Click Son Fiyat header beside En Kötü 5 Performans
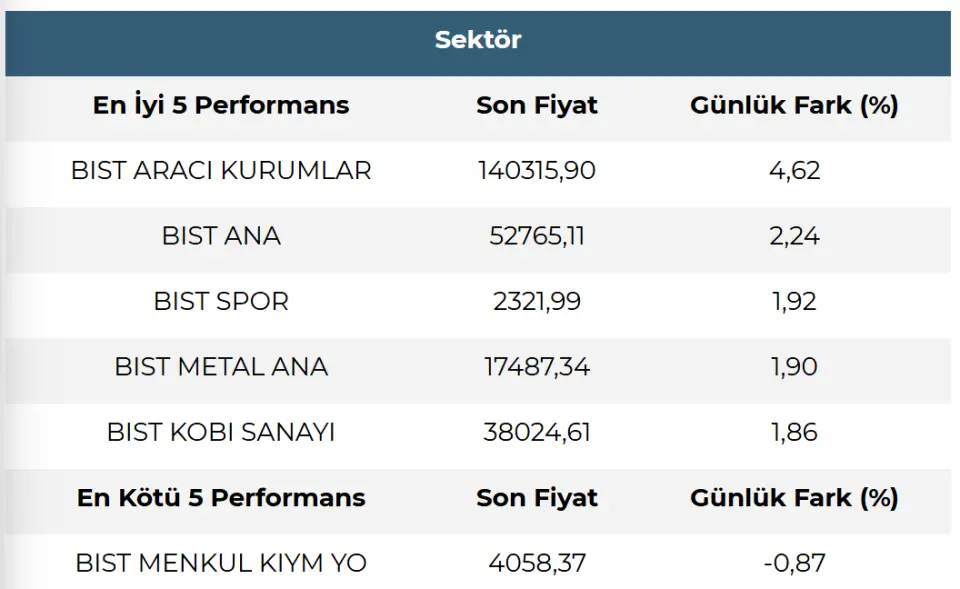Screen dimensions: 960x589 coord(537,498)
